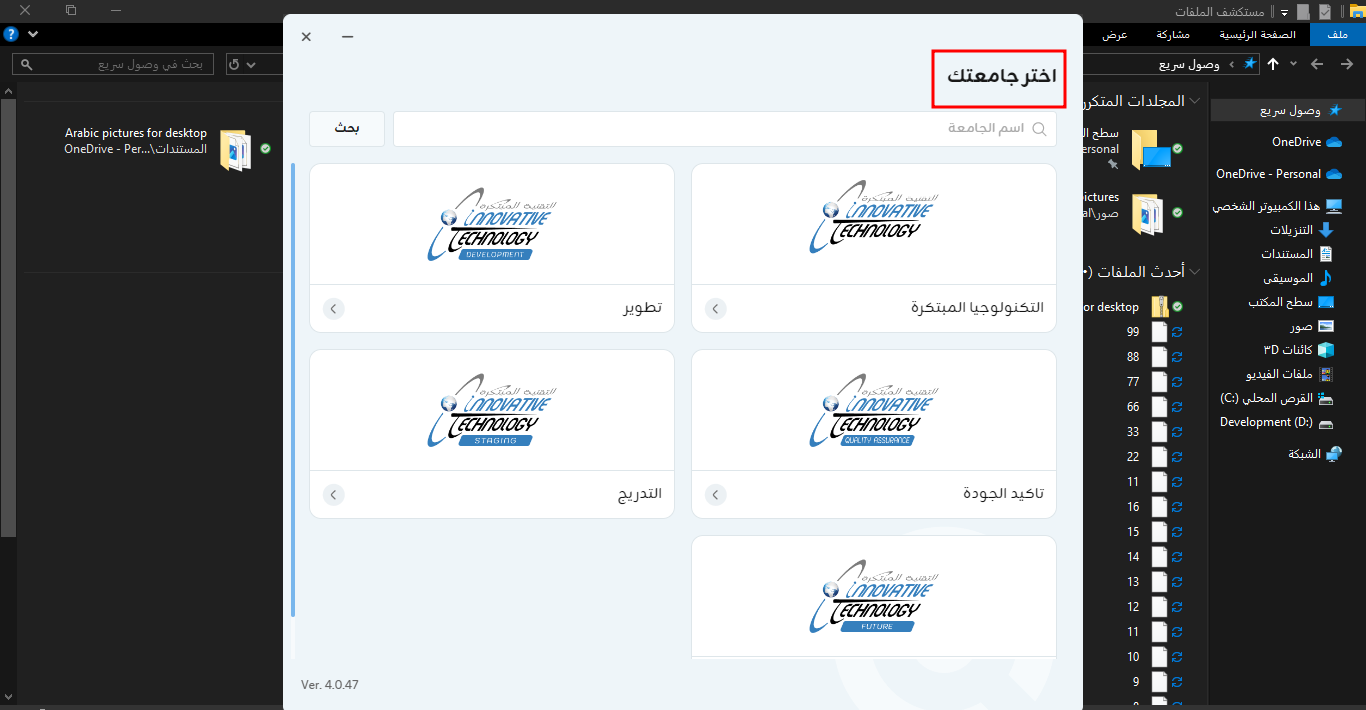Open the arrow on the 'تاكيد الجودة' card
Viewport: 1366px width, 710px height.
[x=716, y=494]
